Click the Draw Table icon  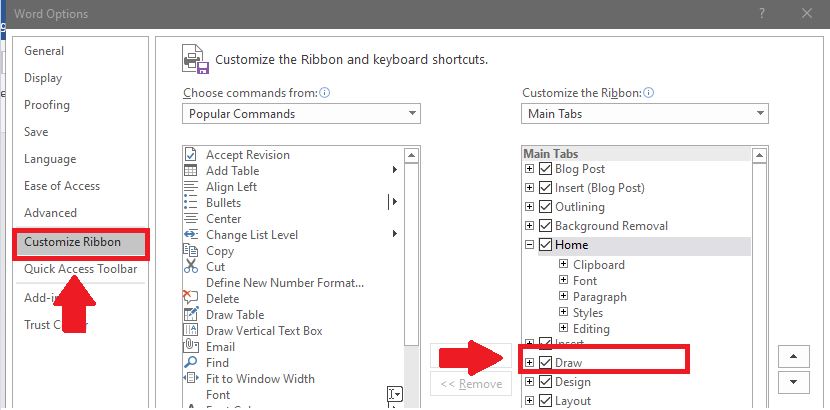click(x=190, y=314)
